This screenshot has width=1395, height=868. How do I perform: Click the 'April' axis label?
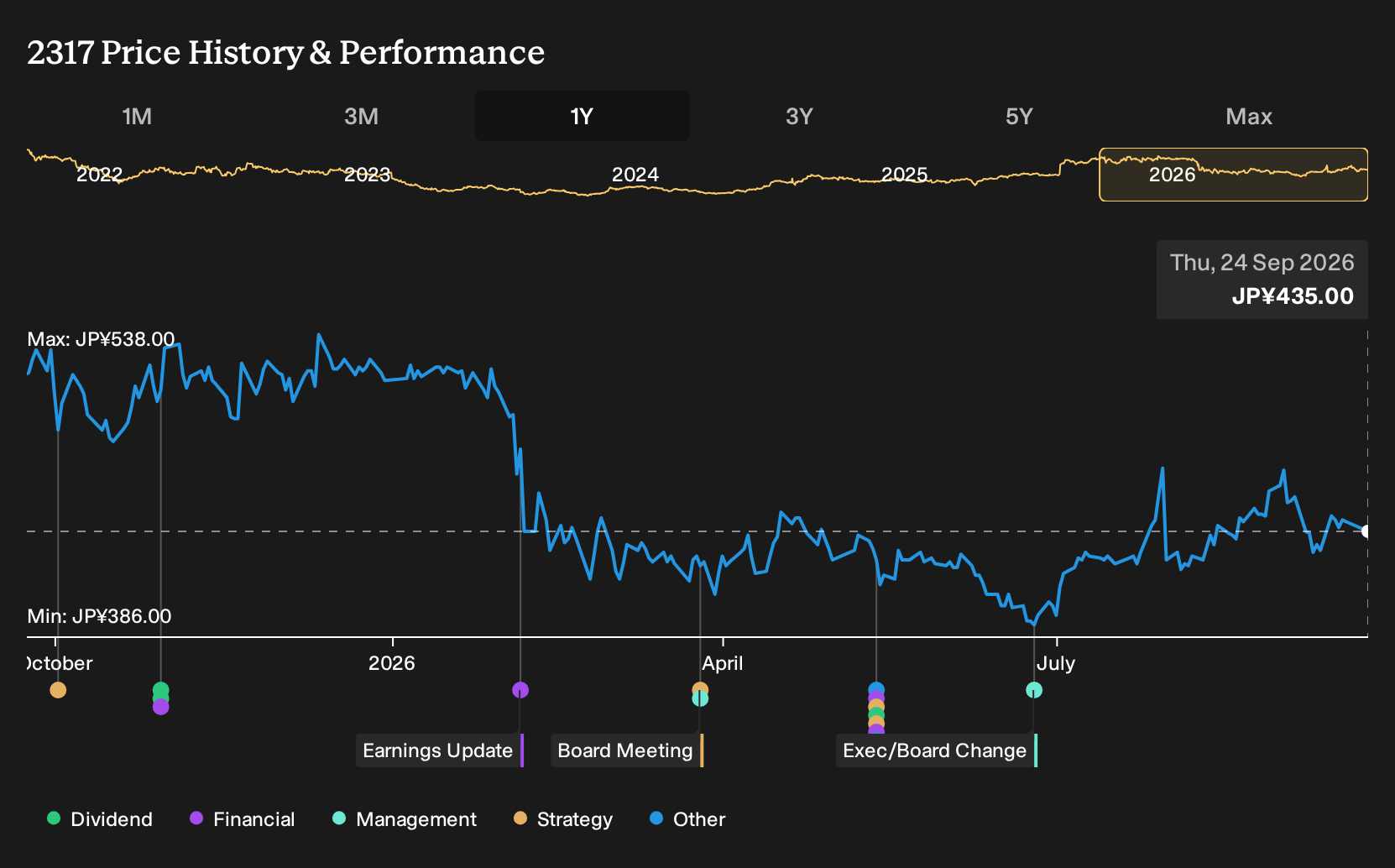point(723,663)
